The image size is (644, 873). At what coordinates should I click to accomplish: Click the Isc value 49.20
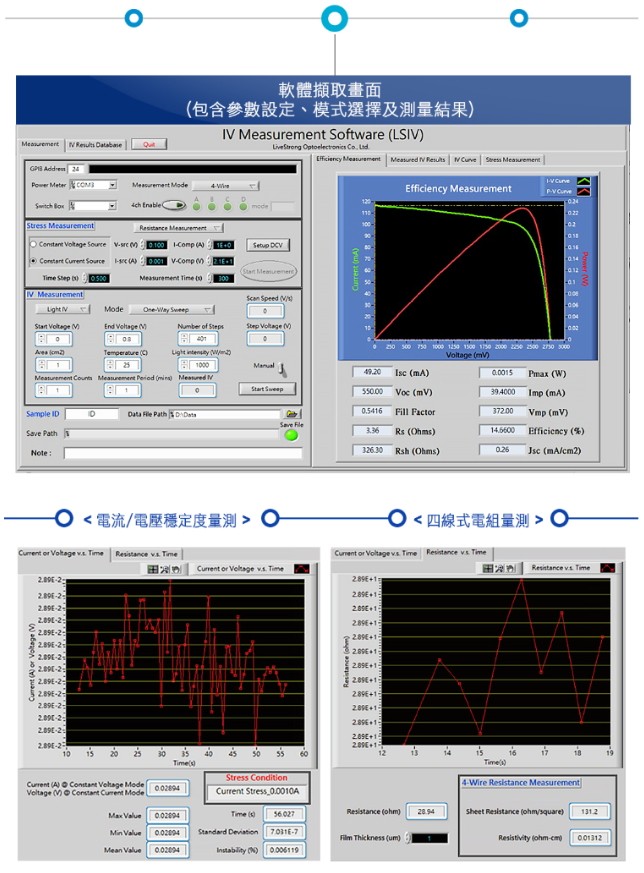[x=372, y=372]
